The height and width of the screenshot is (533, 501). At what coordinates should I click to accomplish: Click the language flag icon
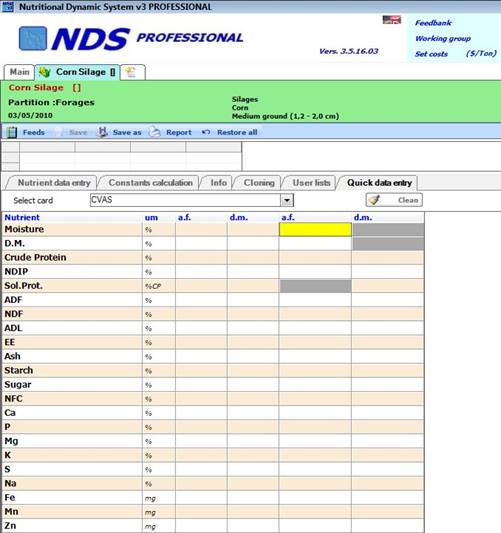coord(392,20)
